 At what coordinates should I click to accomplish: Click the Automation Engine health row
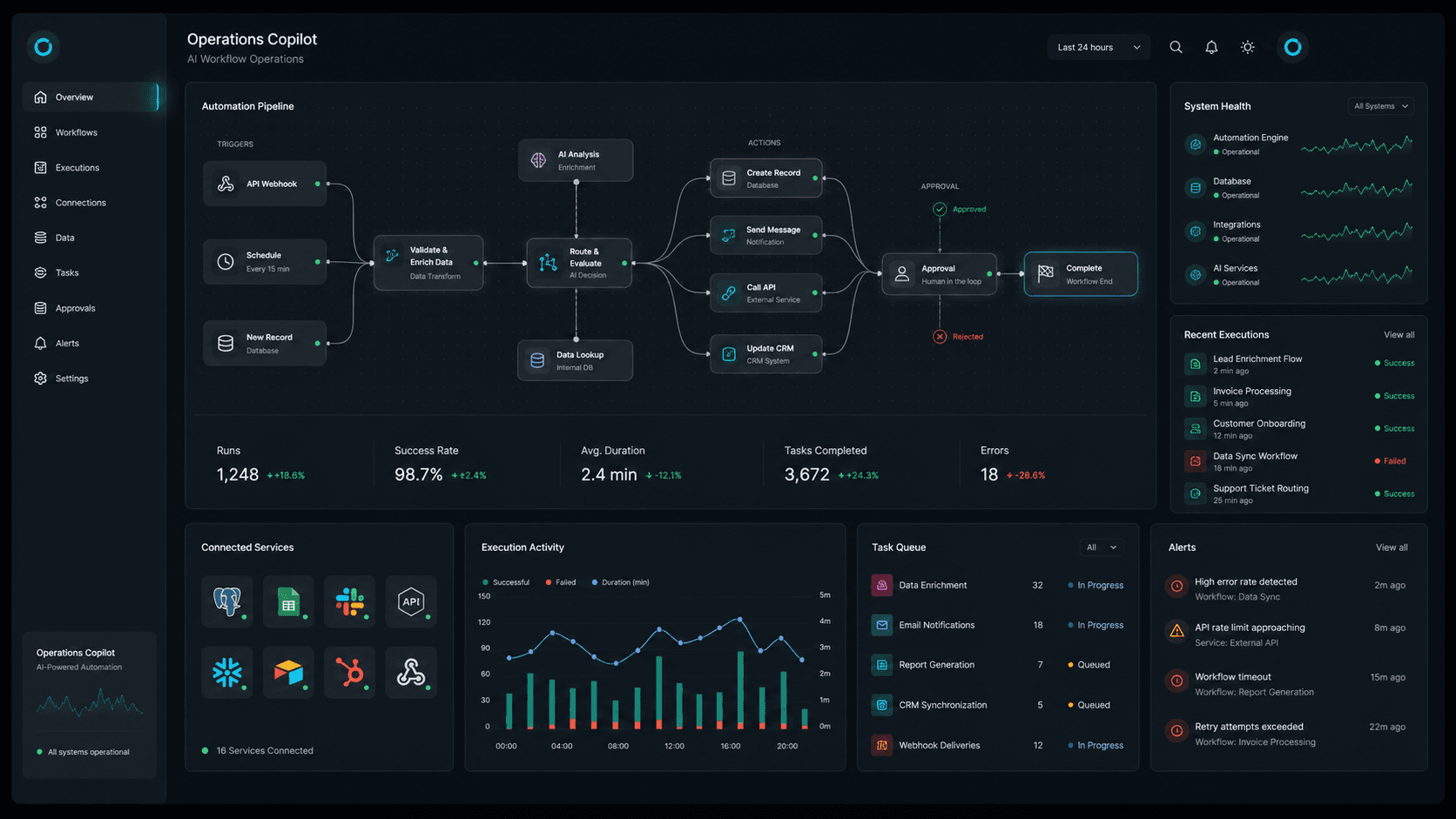(x=1298, y=144)
